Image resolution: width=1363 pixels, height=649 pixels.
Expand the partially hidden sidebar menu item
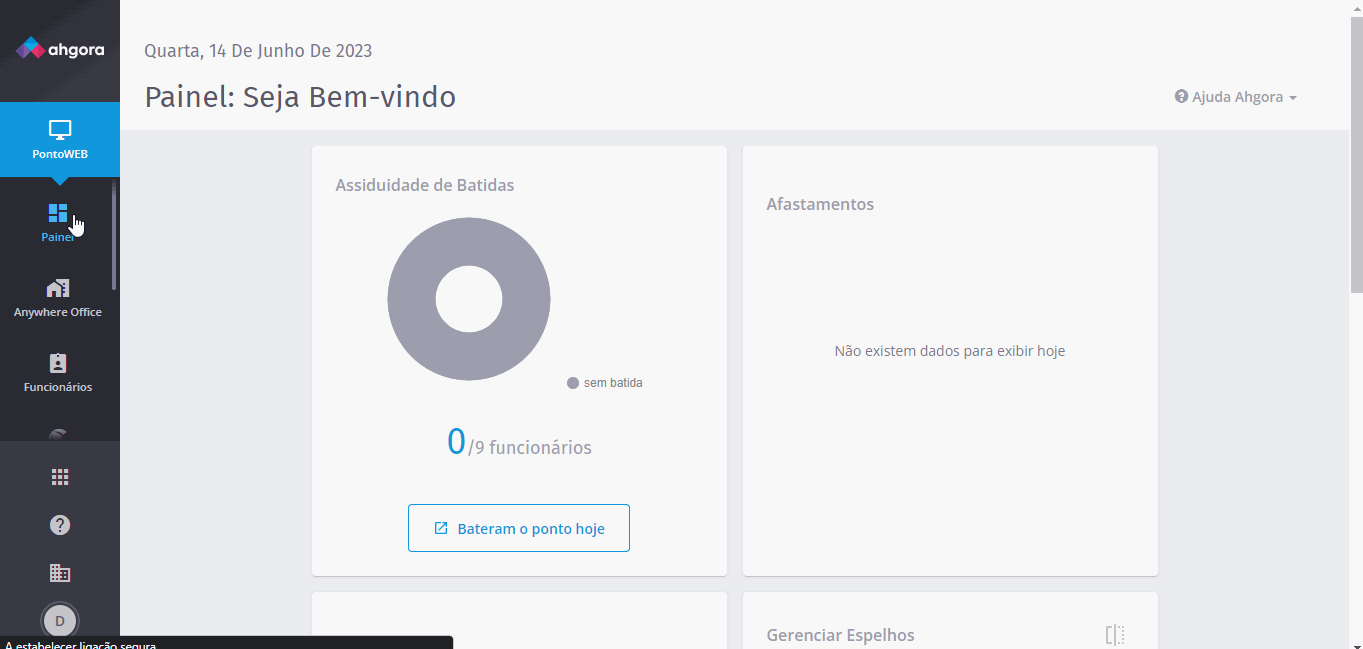tap(59, 432)
